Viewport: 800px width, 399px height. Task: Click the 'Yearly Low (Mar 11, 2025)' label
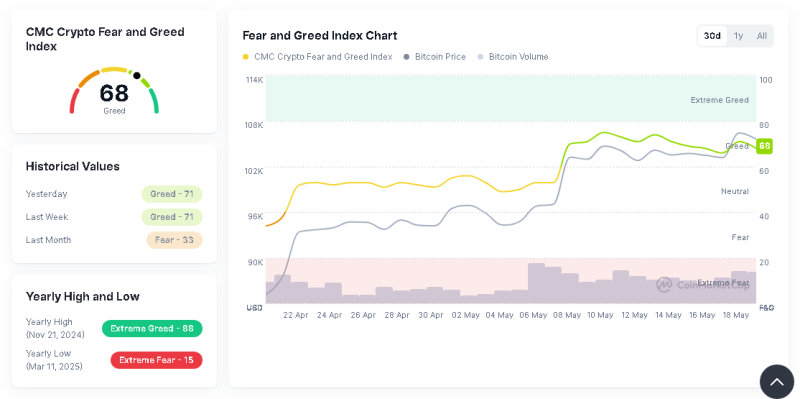click(x=54, y=360)
